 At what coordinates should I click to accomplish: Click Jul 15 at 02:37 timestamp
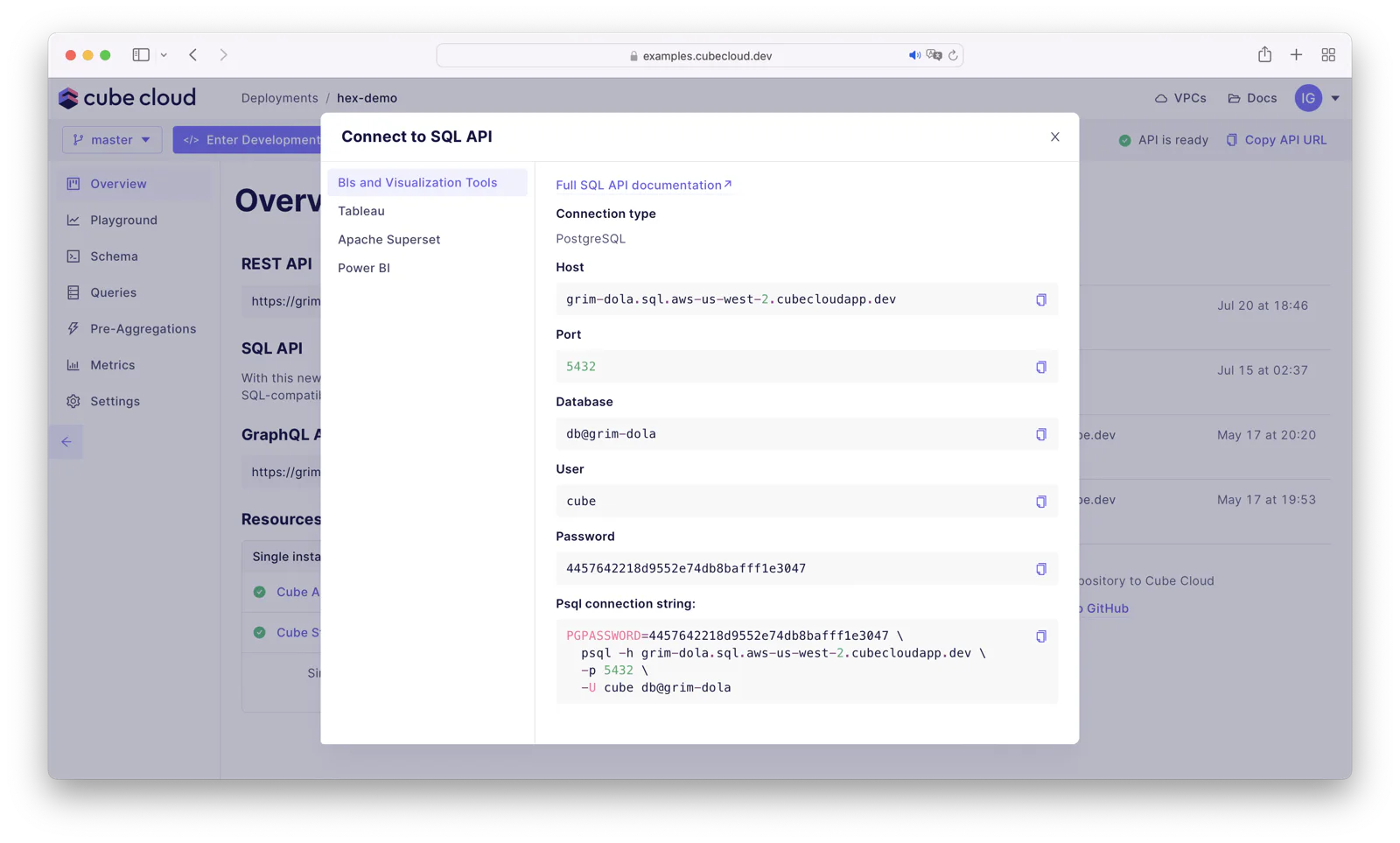pos(1263,370)
